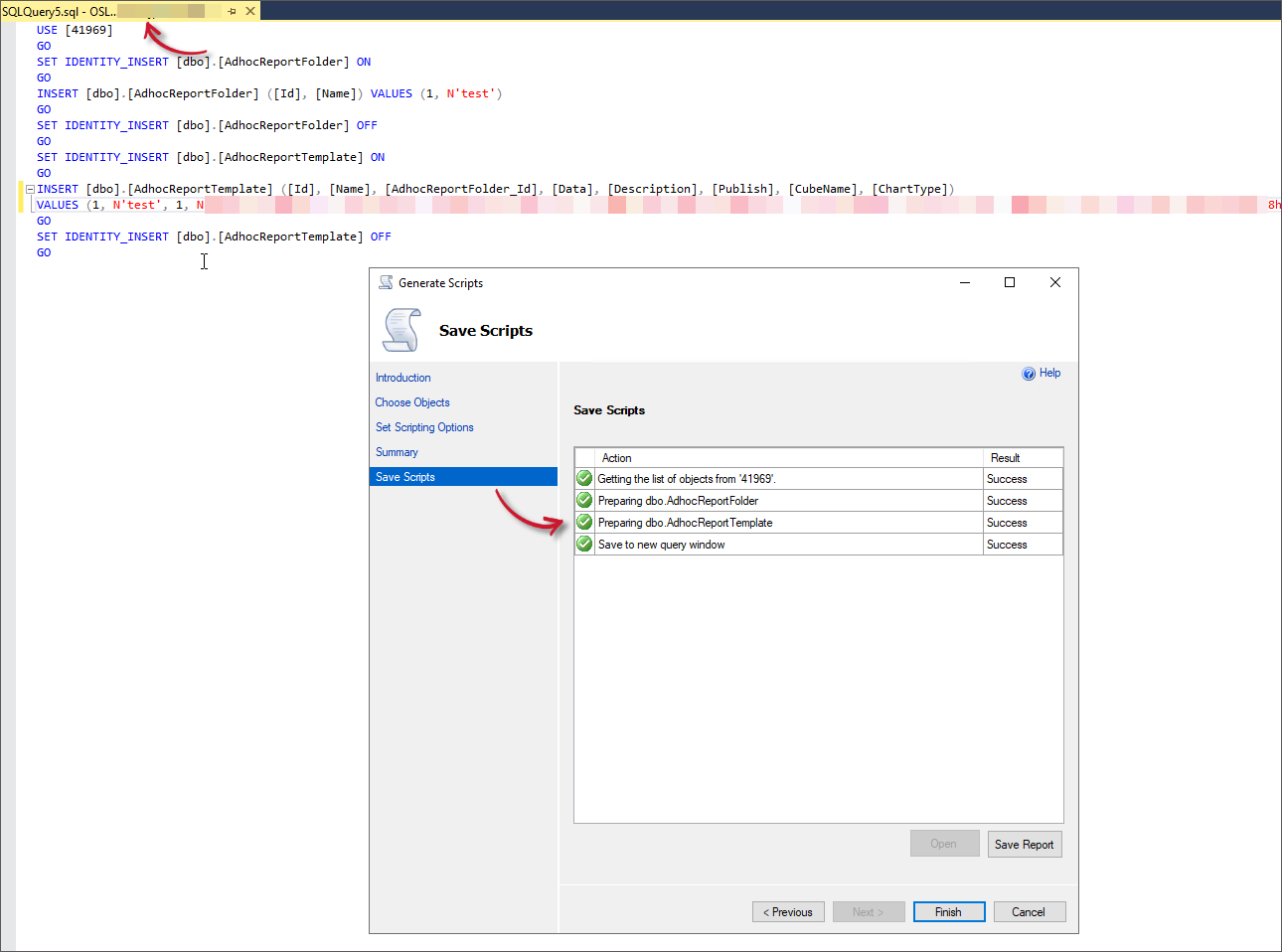This screenshot has height=952, width=1282.
Task: Open Help from the wizard's Help link
Action: click(1048, 373)
